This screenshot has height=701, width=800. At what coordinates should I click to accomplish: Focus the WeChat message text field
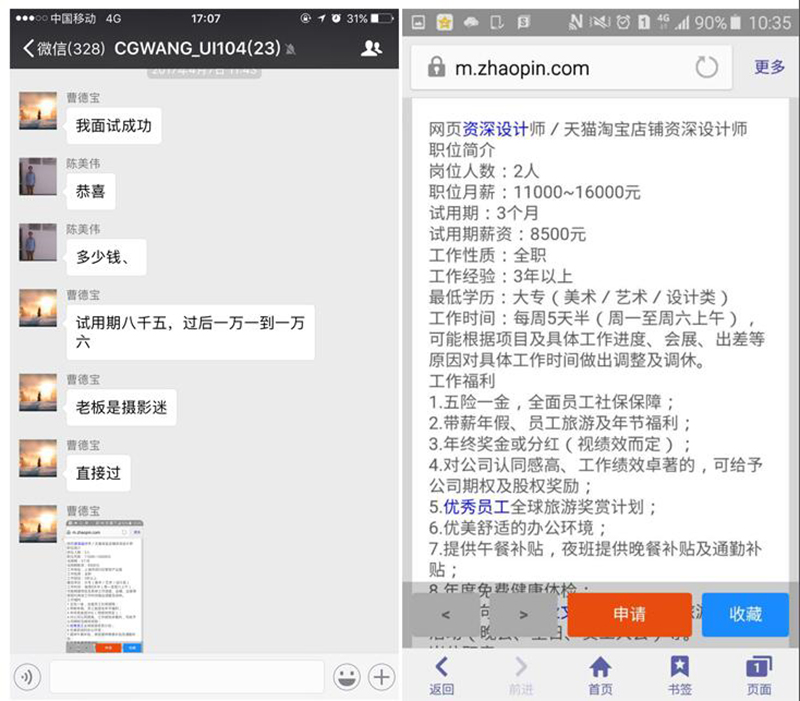187,677
